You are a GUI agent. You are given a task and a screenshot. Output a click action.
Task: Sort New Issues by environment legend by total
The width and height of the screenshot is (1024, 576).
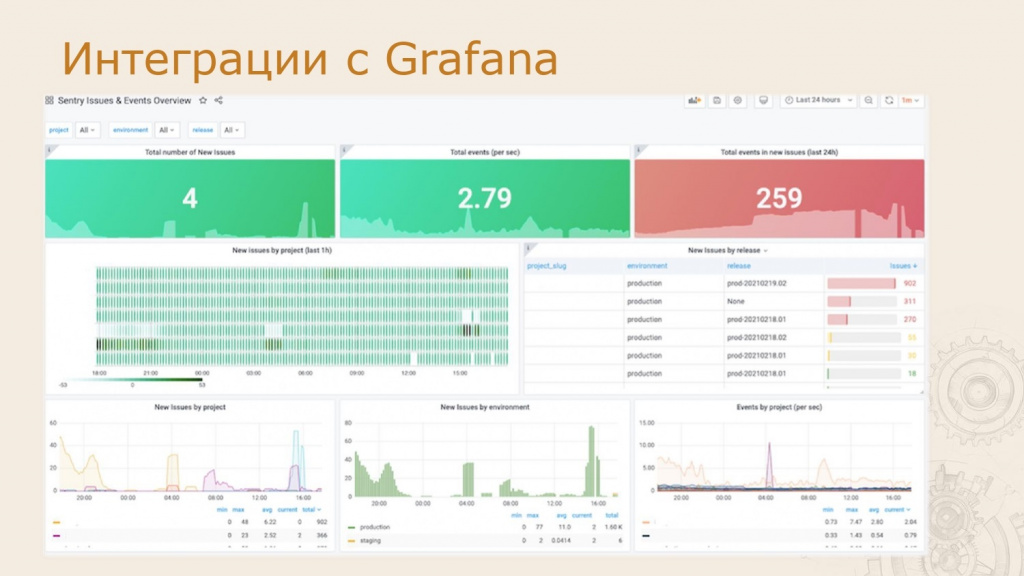pos(612,515)
